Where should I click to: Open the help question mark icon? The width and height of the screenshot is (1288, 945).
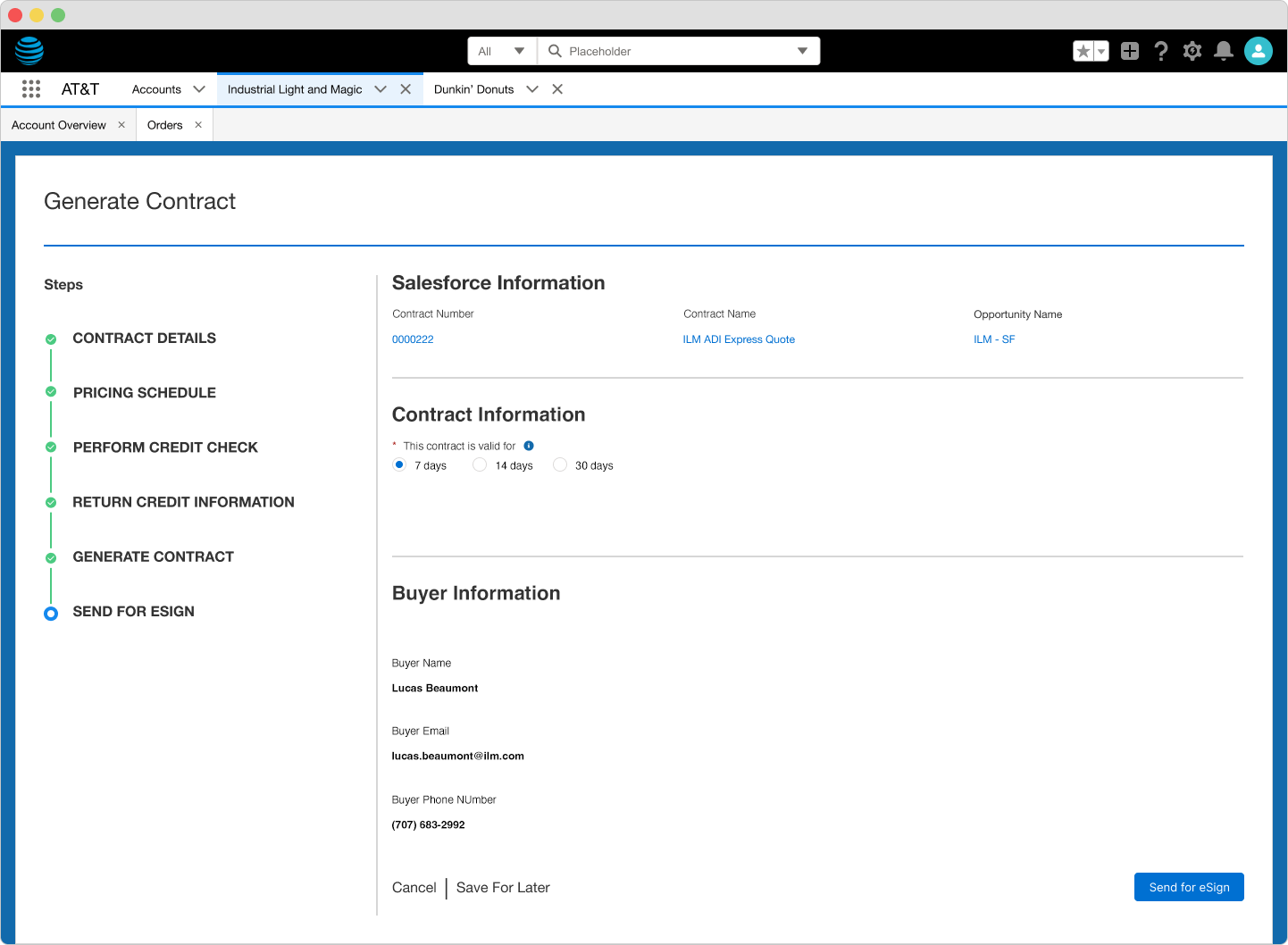point(1161,51)
